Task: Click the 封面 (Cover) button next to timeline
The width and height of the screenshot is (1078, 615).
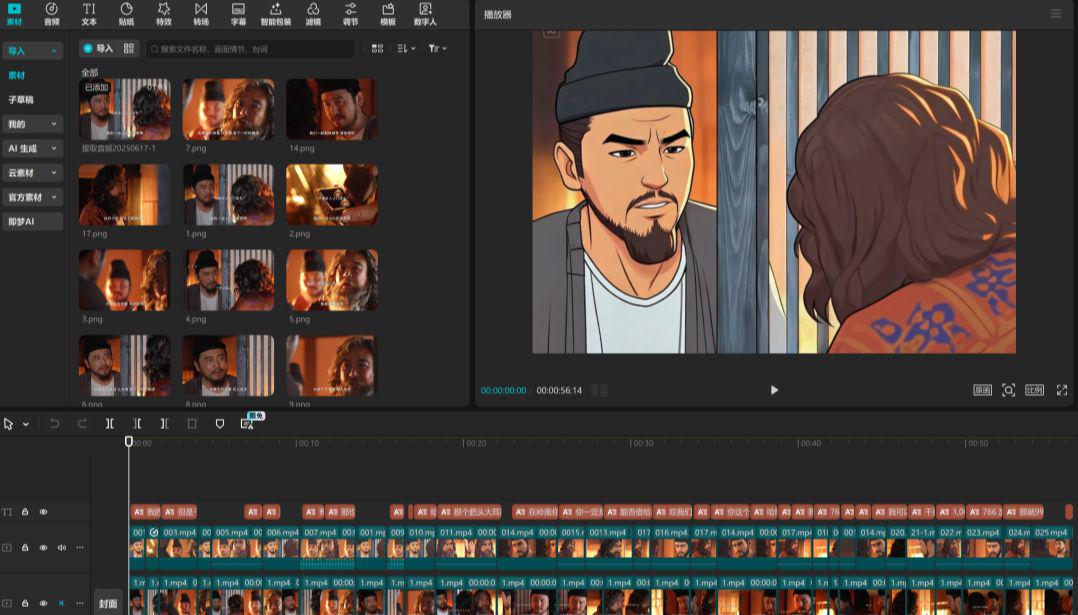Action: point(108,603)
